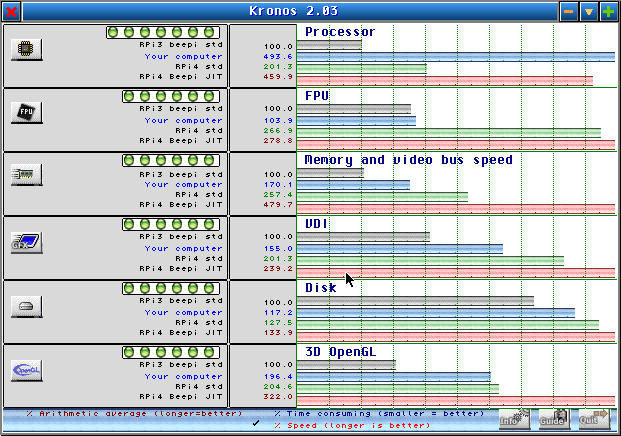Image resolution: width=621 pixels, height=436 pixels.
Task: Click VDI value 239.2
Action: [x=278, y=268]
